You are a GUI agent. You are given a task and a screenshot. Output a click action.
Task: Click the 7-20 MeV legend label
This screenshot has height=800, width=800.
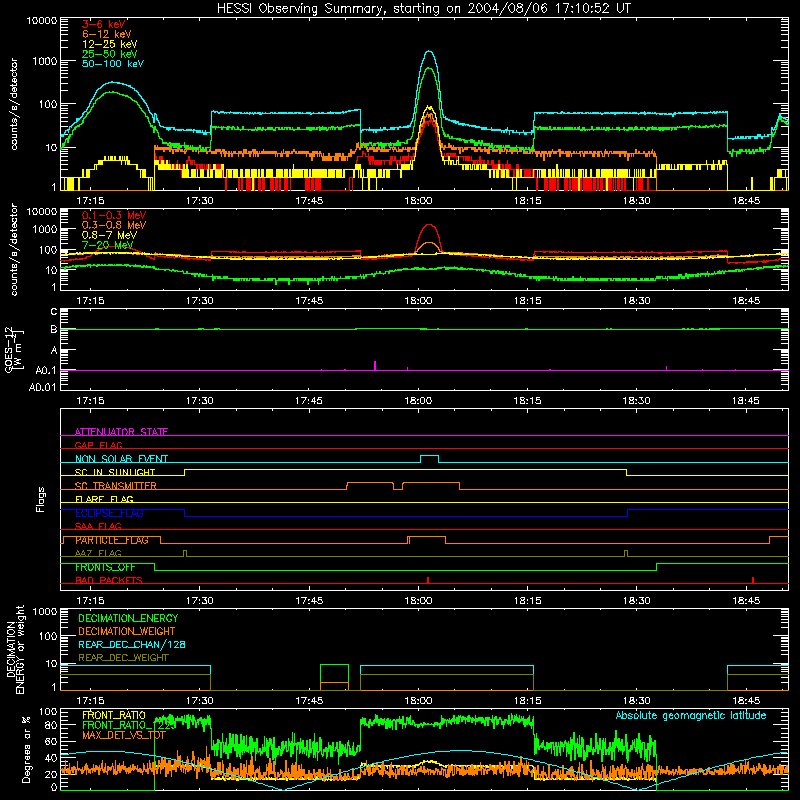pos(108,245)
